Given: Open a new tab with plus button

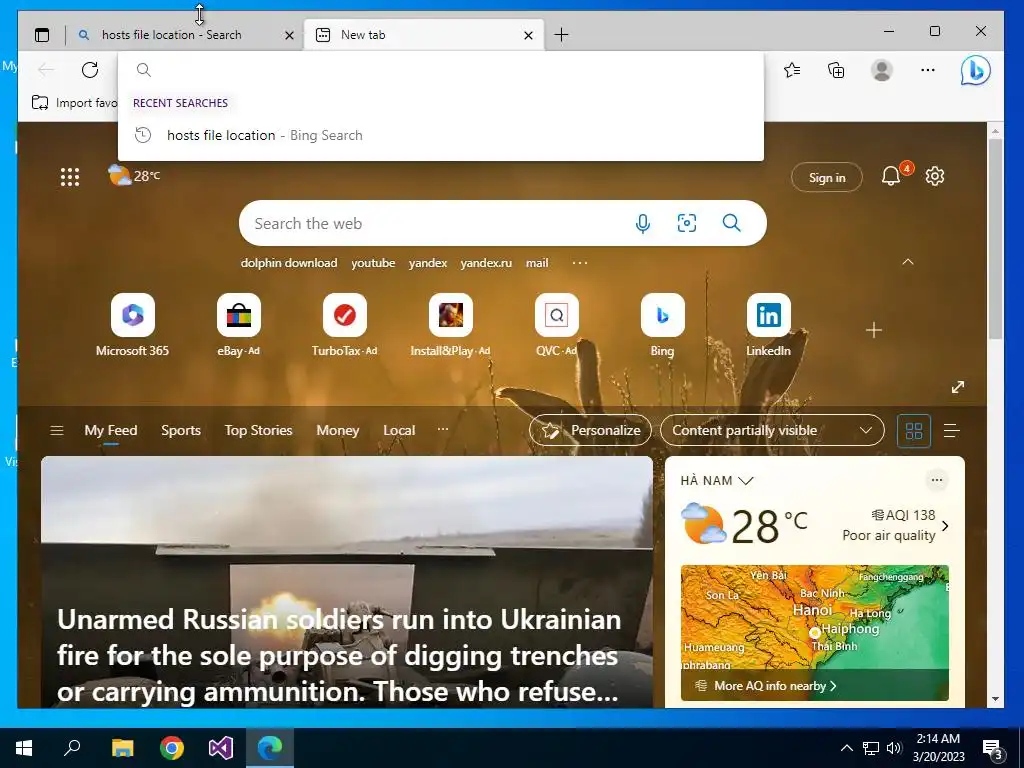Looking at the screenshot, I should [561, 35].
